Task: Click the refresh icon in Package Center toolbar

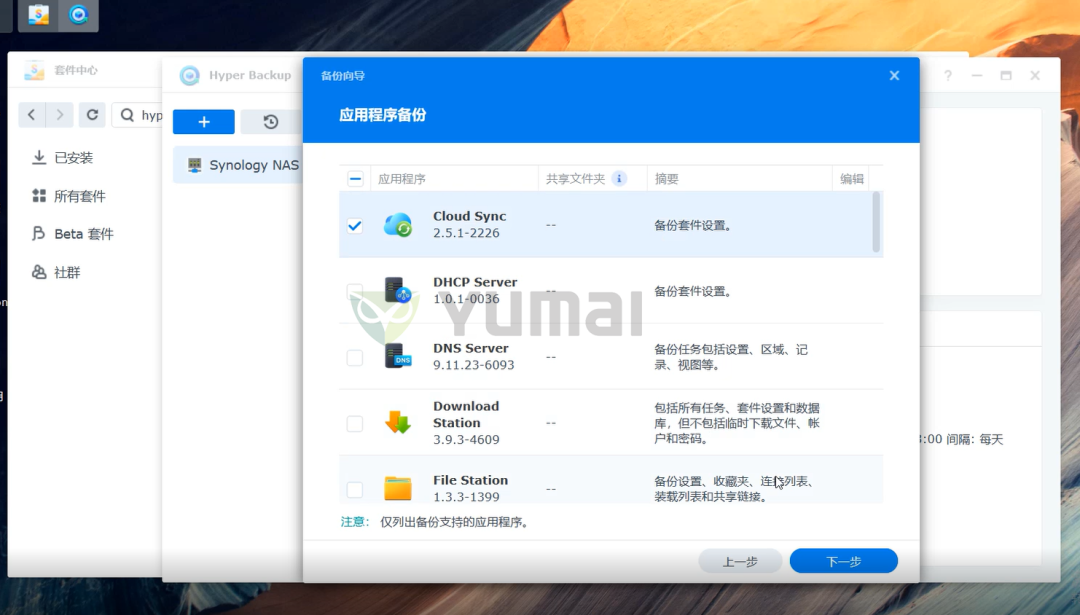Action: (91, 114)
